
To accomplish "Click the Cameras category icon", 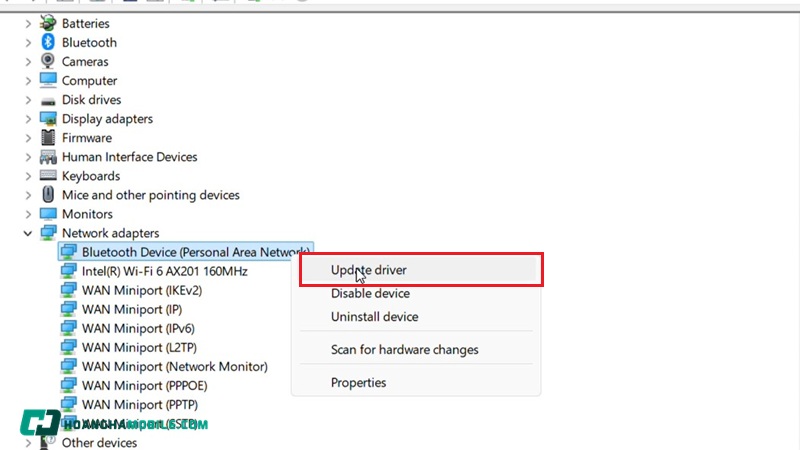I will point(48,61).
